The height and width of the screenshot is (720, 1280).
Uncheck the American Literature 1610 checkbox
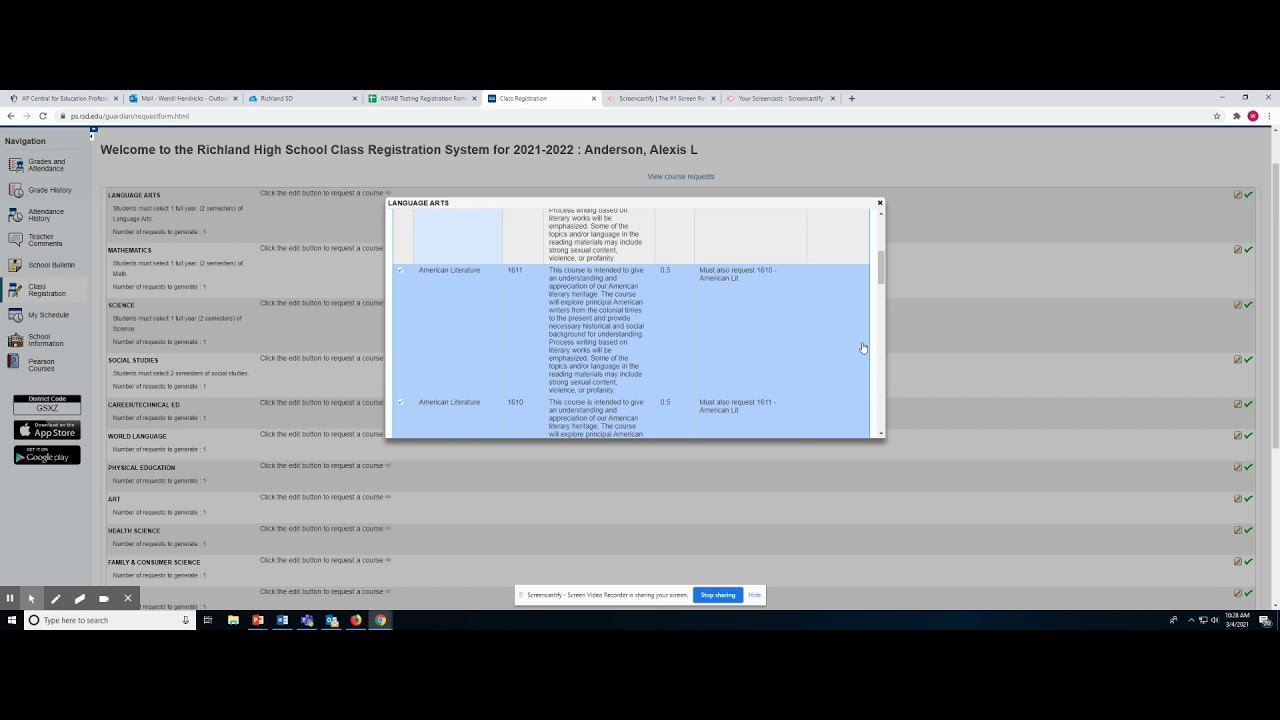pyautogui.click(x=401, y=402)
